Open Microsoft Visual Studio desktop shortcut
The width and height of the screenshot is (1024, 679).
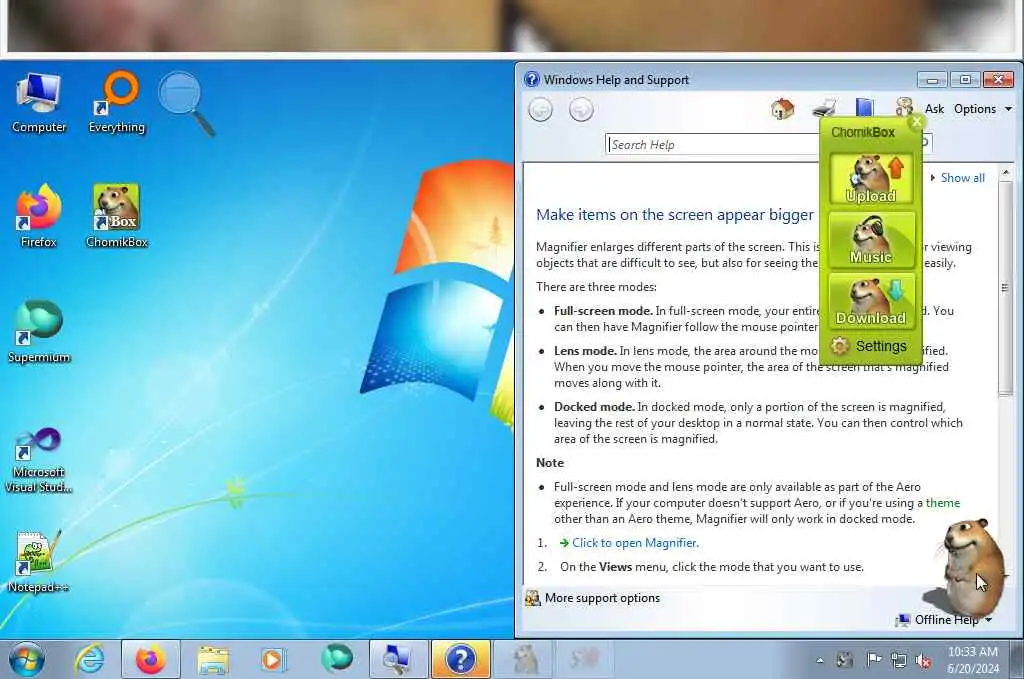point(39,460)
